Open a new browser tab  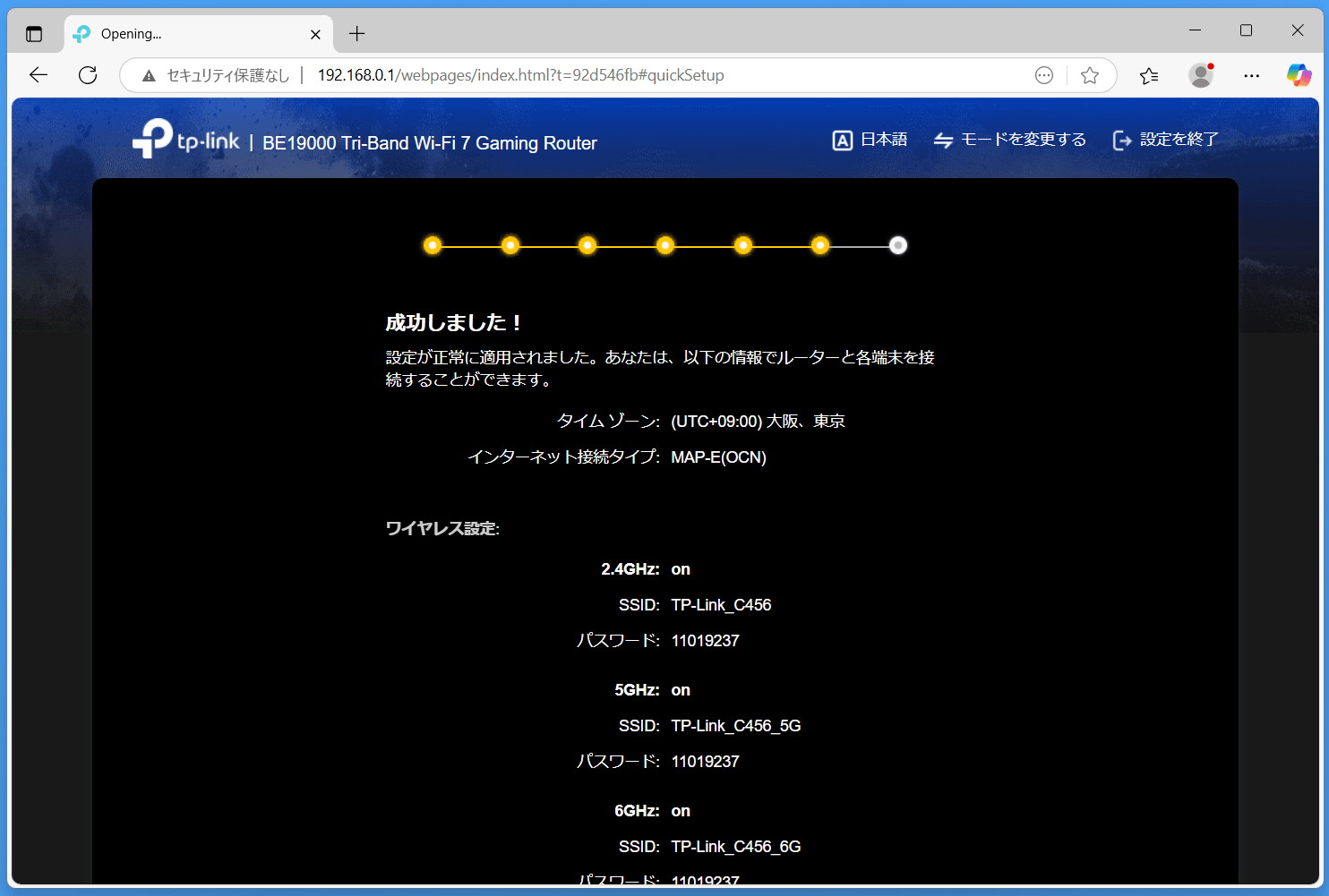tap(356, 34)
